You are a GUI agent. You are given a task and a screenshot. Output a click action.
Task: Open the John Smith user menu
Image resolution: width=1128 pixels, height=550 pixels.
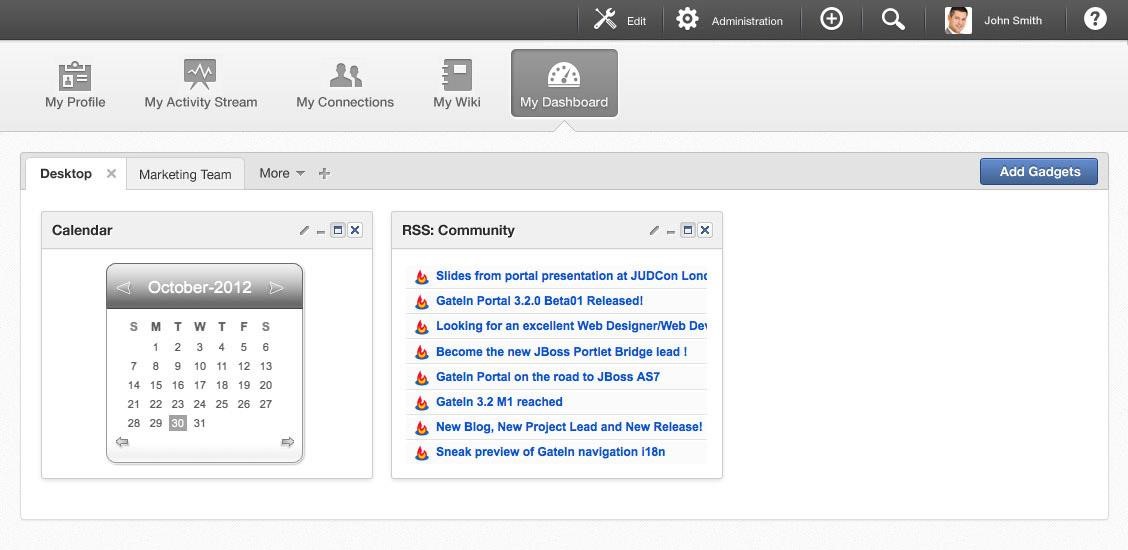(x=994, y=20)
